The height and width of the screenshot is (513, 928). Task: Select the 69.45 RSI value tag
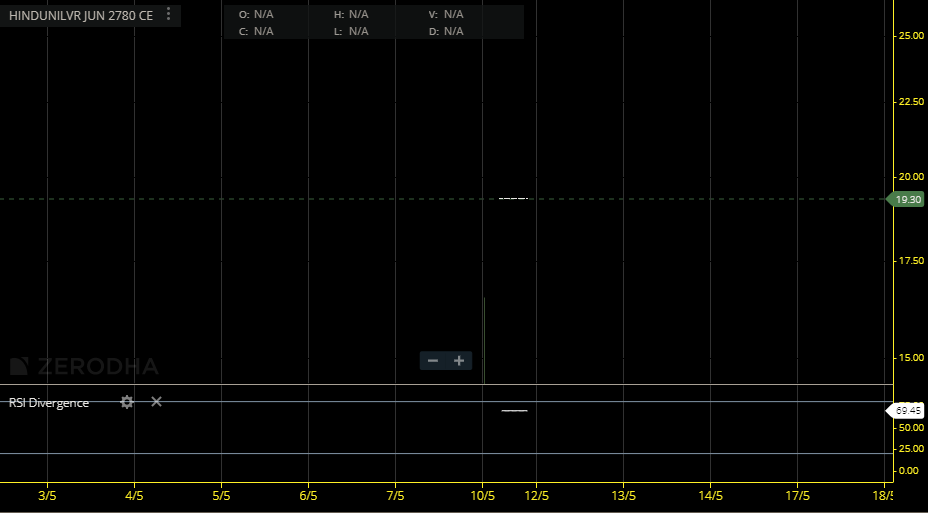coord(907,410)
